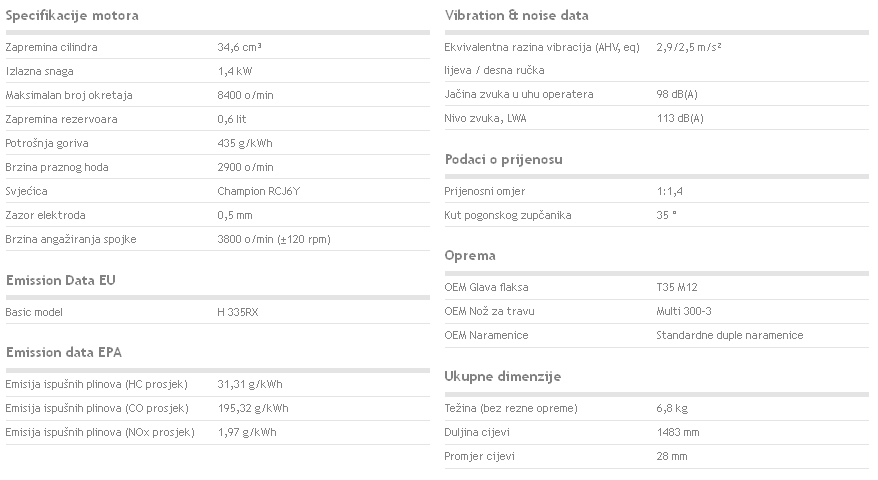Select the Maksimalan broj okretaja label

tap(69, 95)
